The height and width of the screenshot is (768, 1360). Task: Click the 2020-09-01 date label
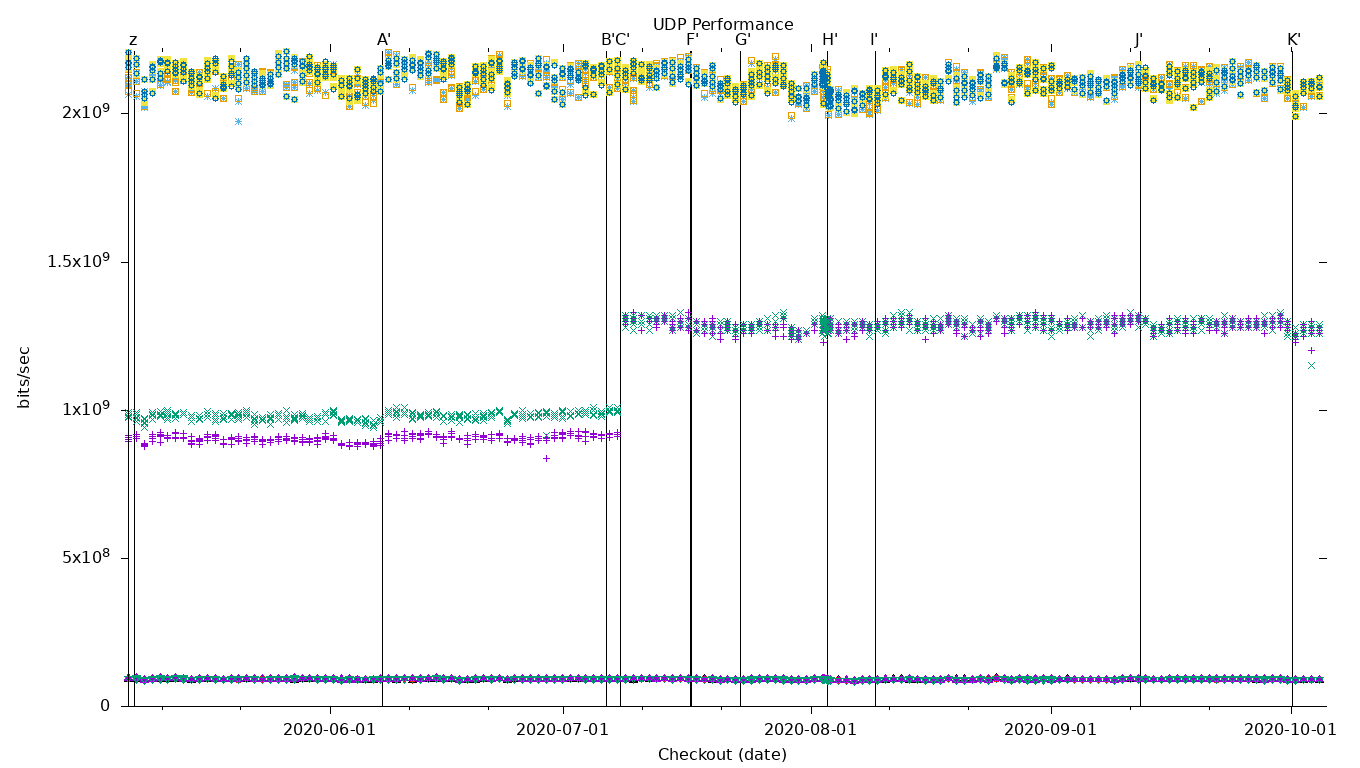(x=1050, y=730)
